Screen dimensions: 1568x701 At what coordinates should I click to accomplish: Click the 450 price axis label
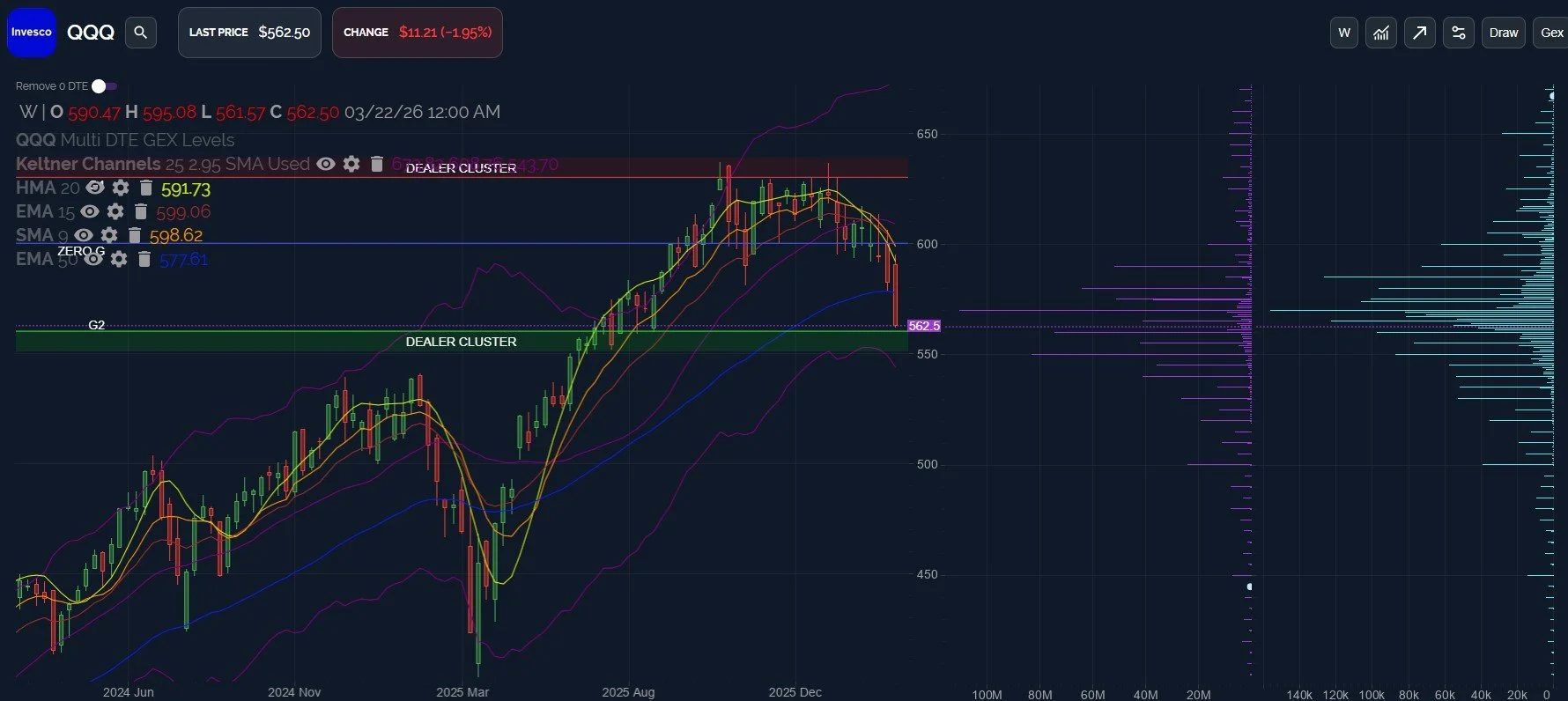[x=928, y=574]
